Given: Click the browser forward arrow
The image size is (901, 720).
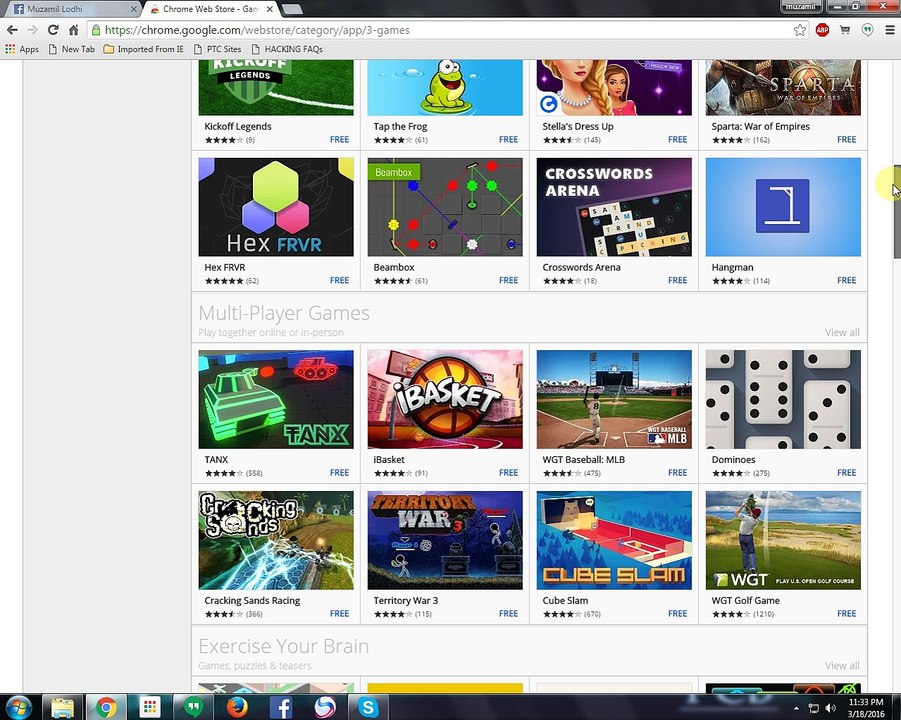Looking at the screenshot, I should 33,30.
